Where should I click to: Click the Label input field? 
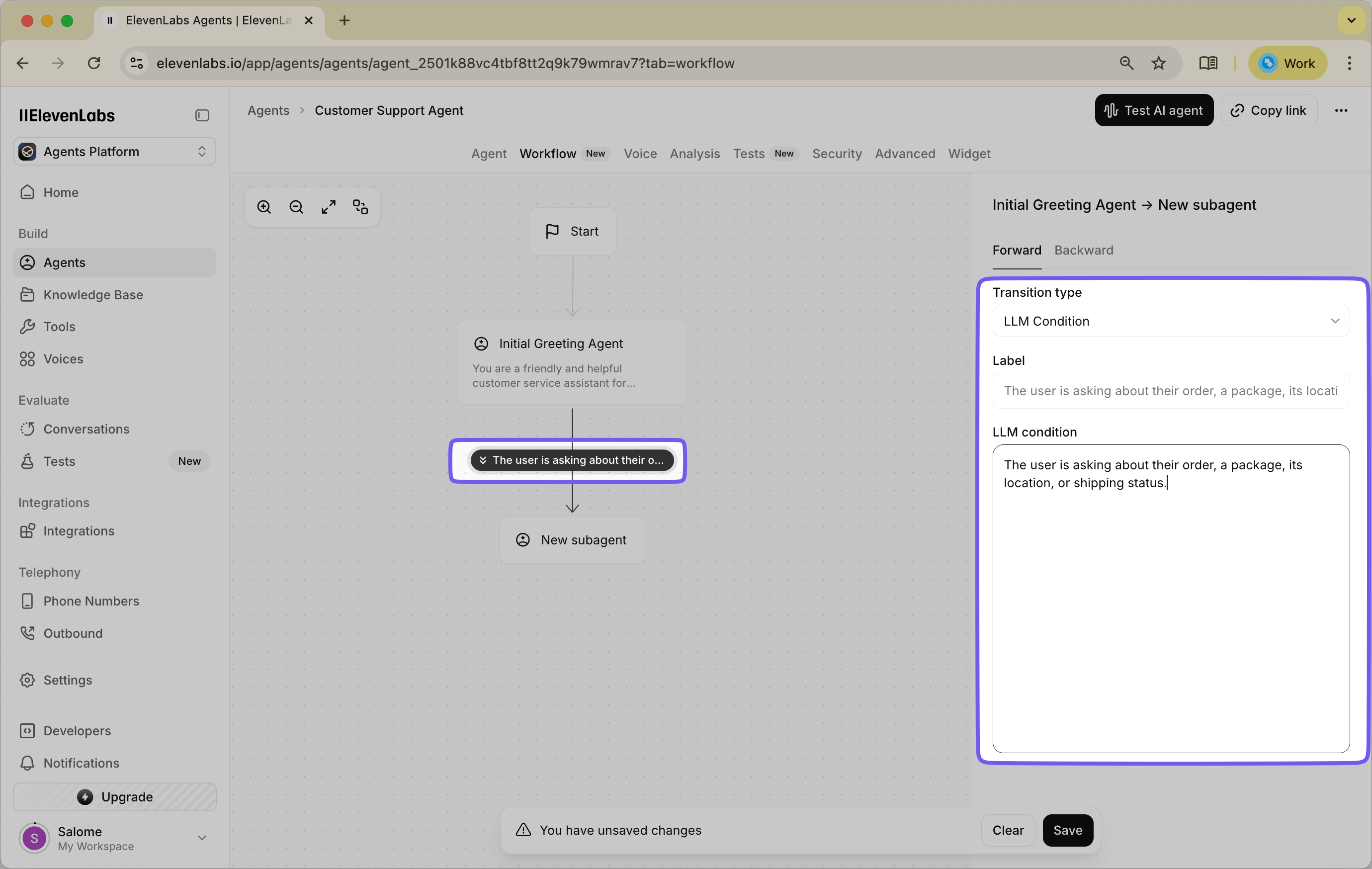pos(1170,390)
